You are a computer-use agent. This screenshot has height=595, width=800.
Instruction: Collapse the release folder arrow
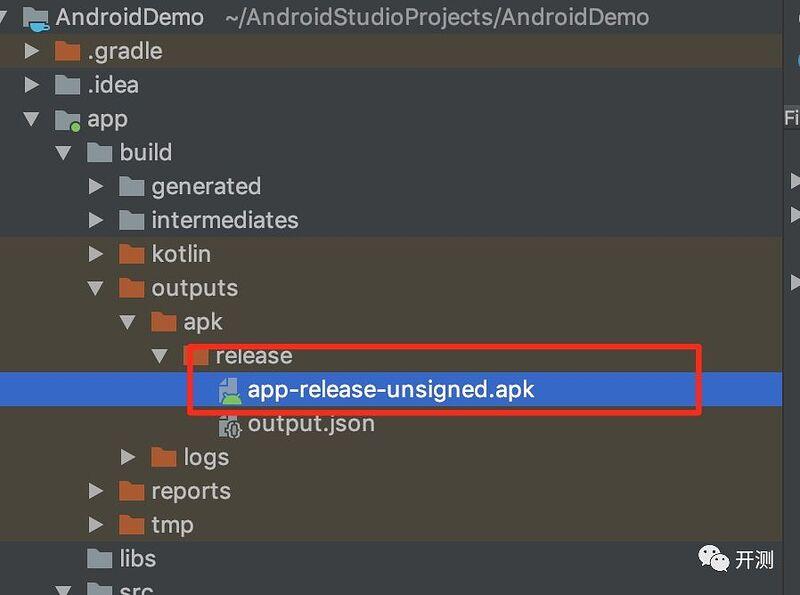click(160, 356)
